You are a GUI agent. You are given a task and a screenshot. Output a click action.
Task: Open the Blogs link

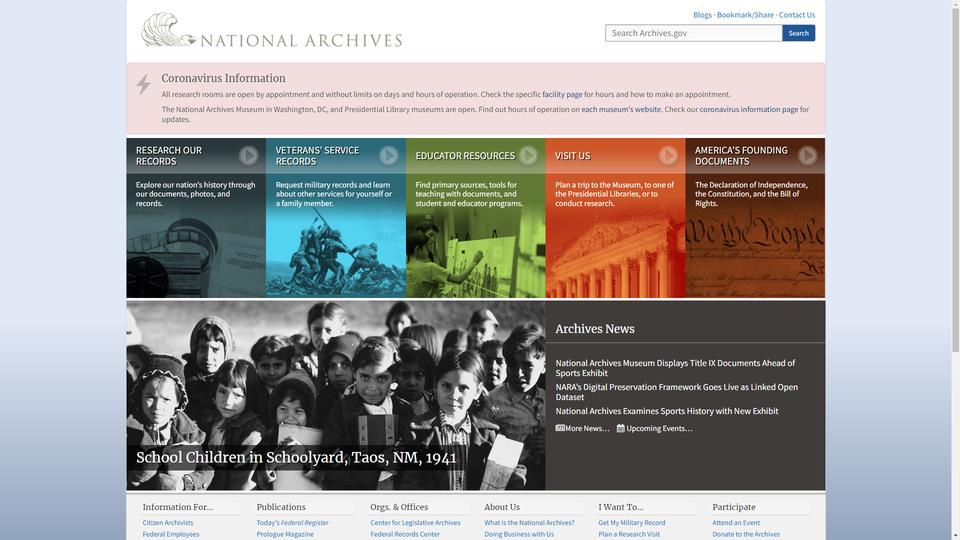[x=702, y=15]
